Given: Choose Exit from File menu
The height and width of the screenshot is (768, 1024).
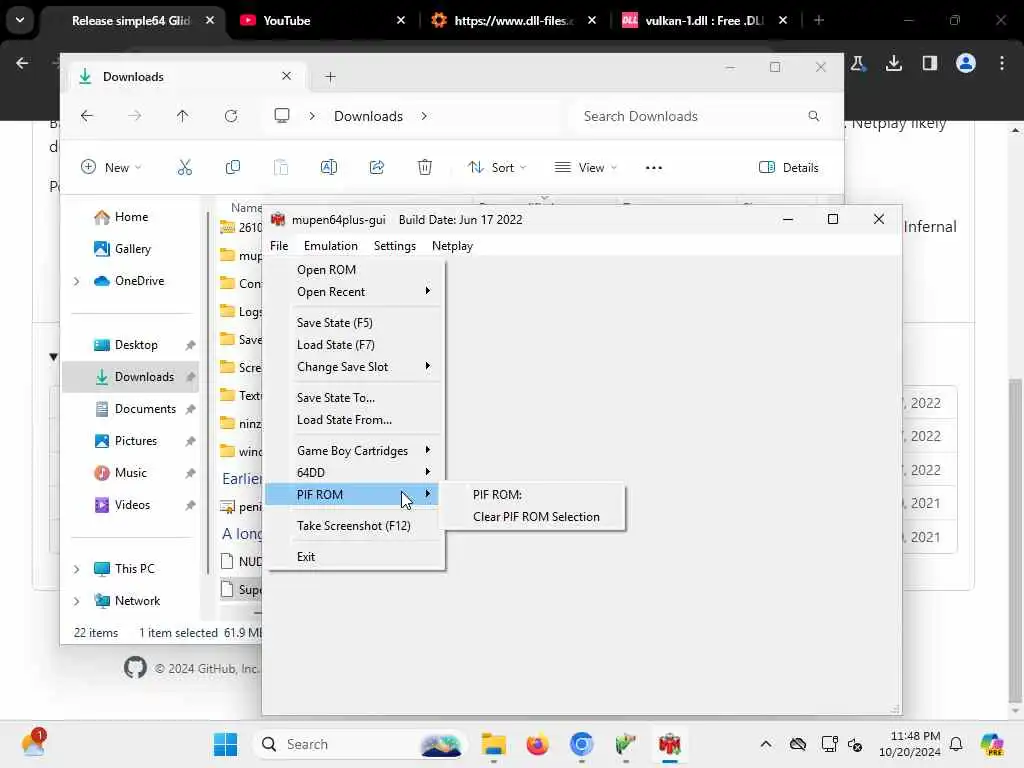Looking at the screenshot, I should point(356,556).
